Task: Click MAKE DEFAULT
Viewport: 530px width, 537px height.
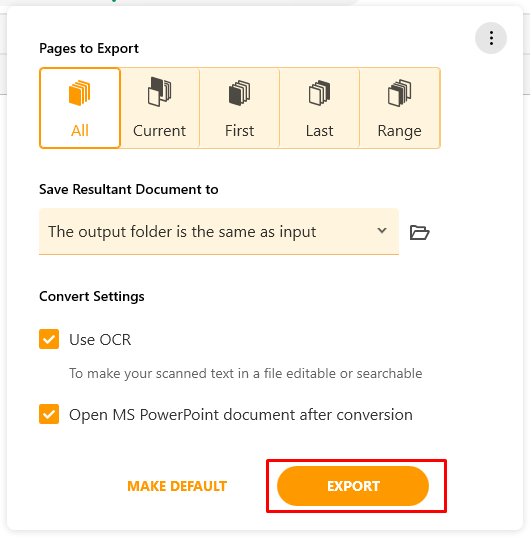Action: [x=177, y=486]
